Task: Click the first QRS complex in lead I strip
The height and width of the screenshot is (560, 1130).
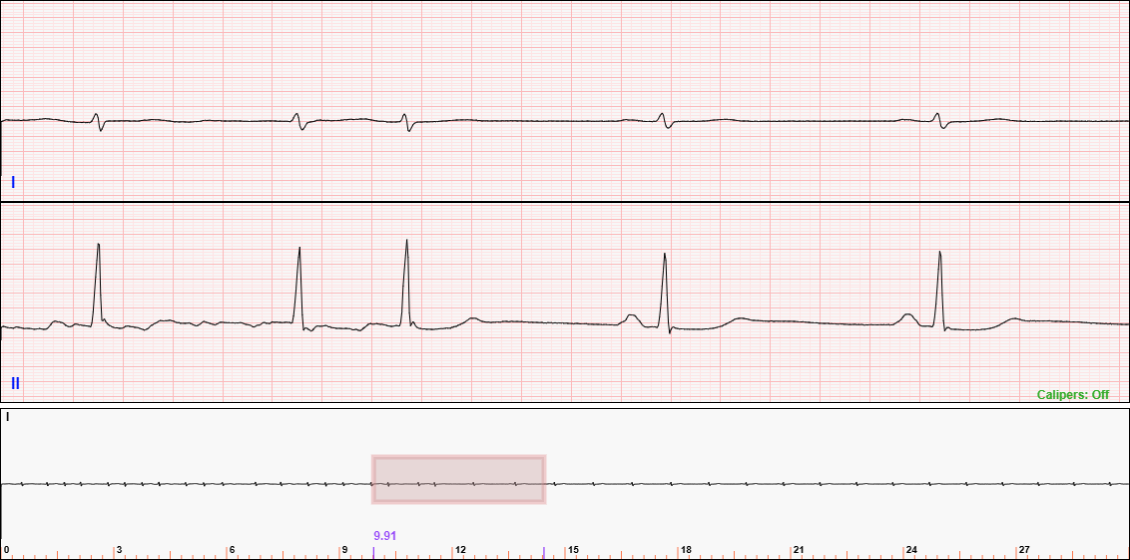Action: [98, 121]
